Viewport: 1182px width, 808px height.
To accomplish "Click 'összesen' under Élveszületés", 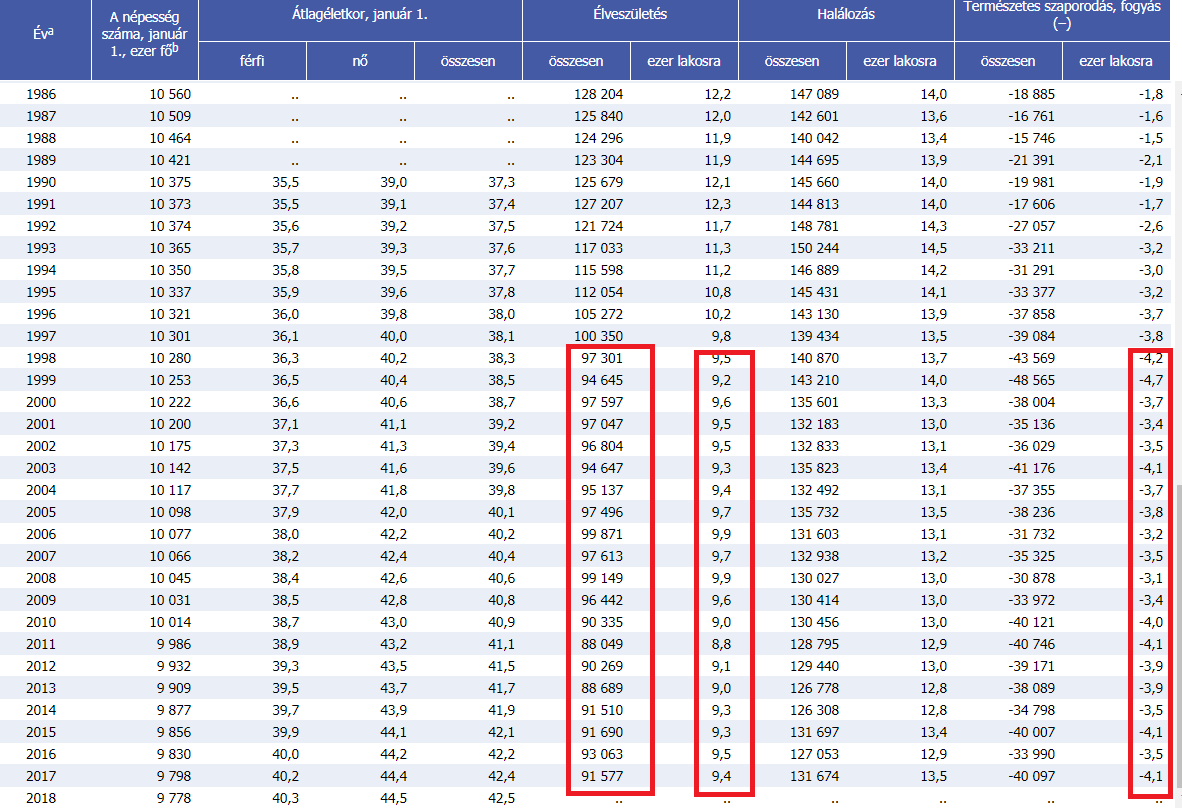I will (576, 61).
